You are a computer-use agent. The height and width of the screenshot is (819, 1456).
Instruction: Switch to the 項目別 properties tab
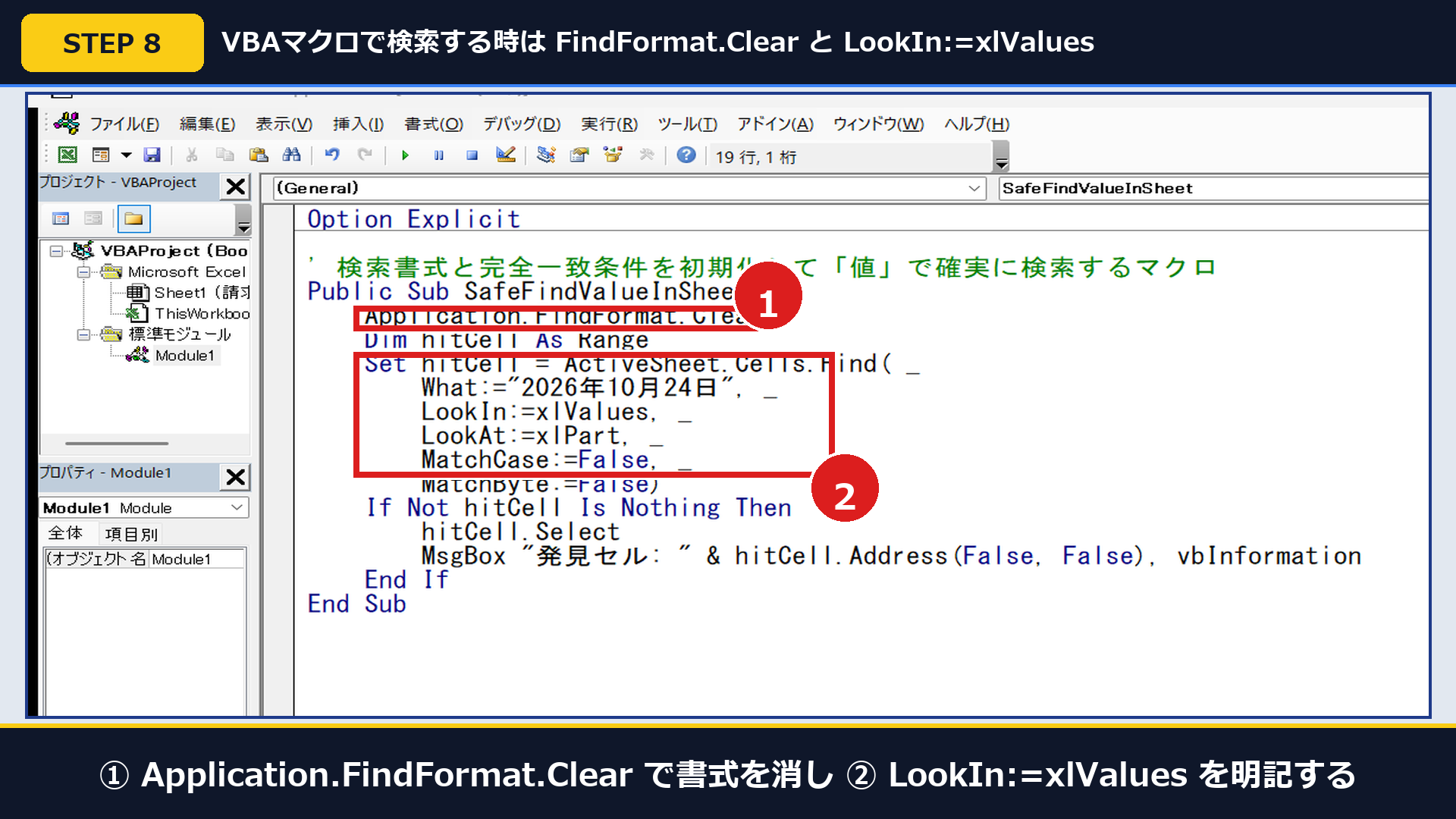click(131, 534)
